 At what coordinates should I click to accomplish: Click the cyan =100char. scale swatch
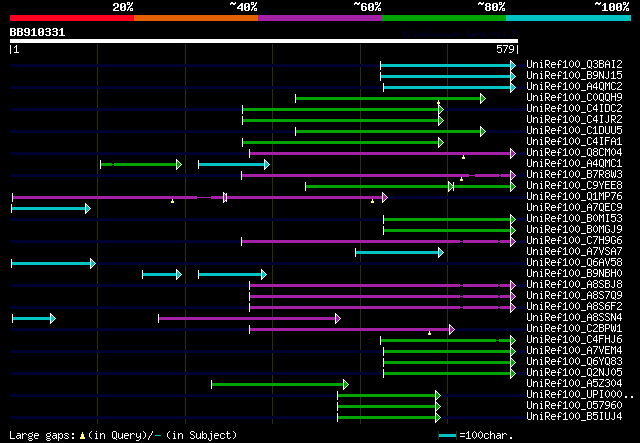pyautogui.click(x=447, y=436)
